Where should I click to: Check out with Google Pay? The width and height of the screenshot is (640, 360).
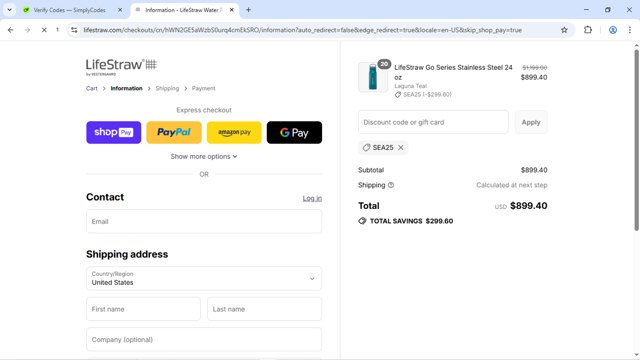pos(294,132)
